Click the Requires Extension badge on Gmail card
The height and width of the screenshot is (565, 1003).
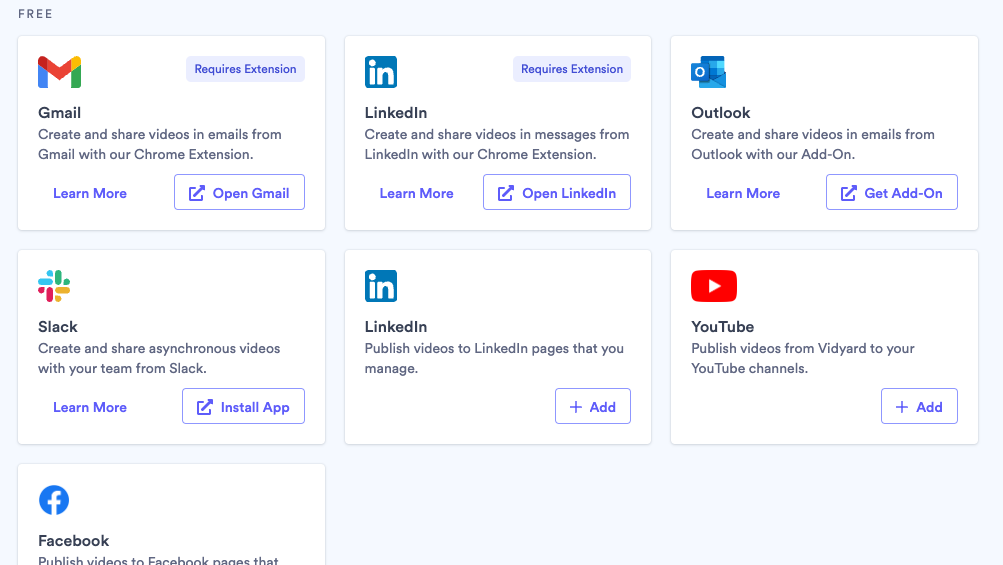coord(245,69)
